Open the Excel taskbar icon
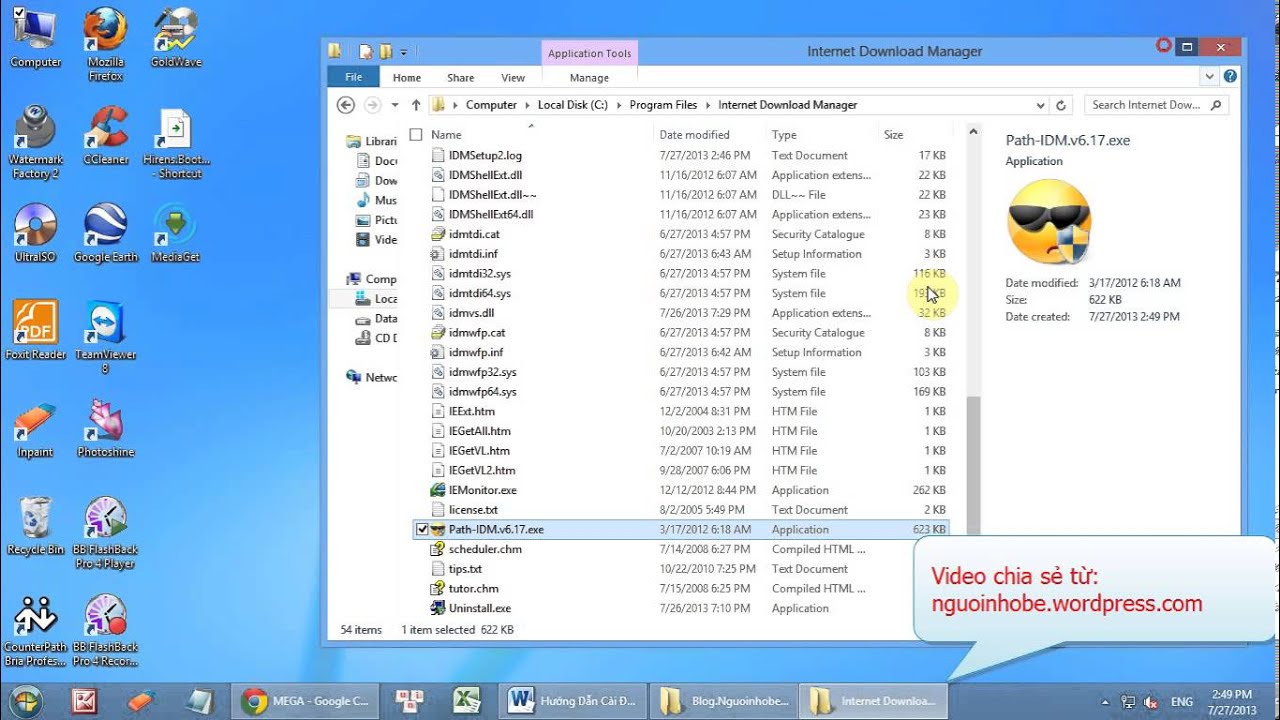This screenshot has height=720, width=1280. (465, 701)
